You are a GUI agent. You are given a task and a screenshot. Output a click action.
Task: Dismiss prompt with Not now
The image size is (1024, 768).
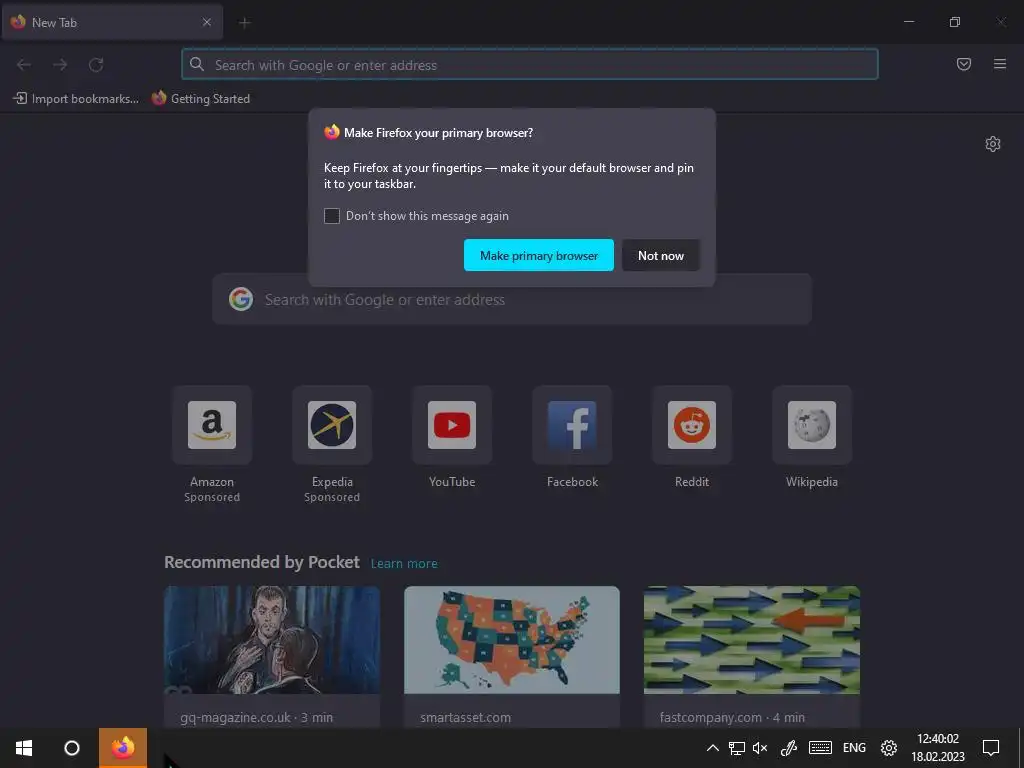click(x=661, y=255)
